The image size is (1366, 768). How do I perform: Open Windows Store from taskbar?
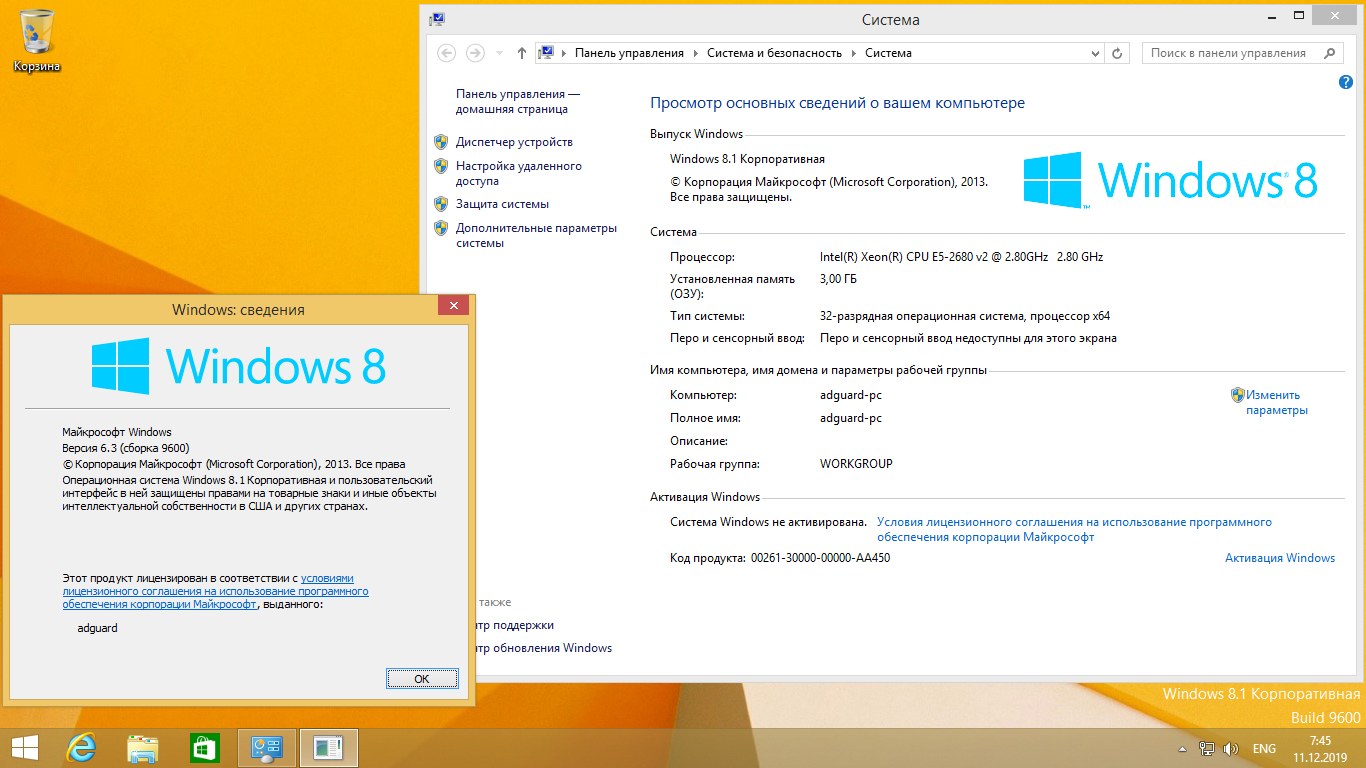tap(205, 747)
